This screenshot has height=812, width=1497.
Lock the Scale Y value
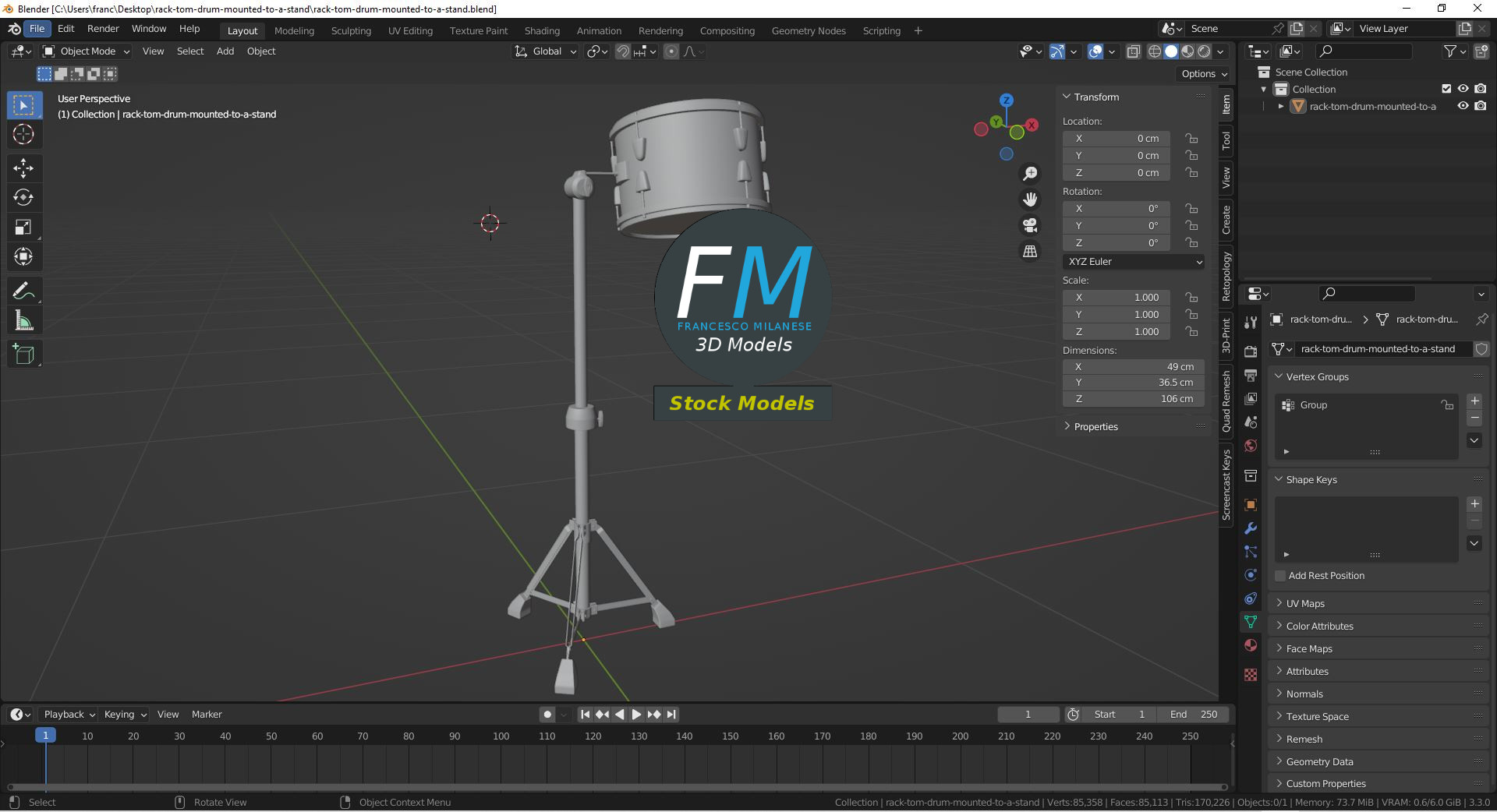[1191, 315]
